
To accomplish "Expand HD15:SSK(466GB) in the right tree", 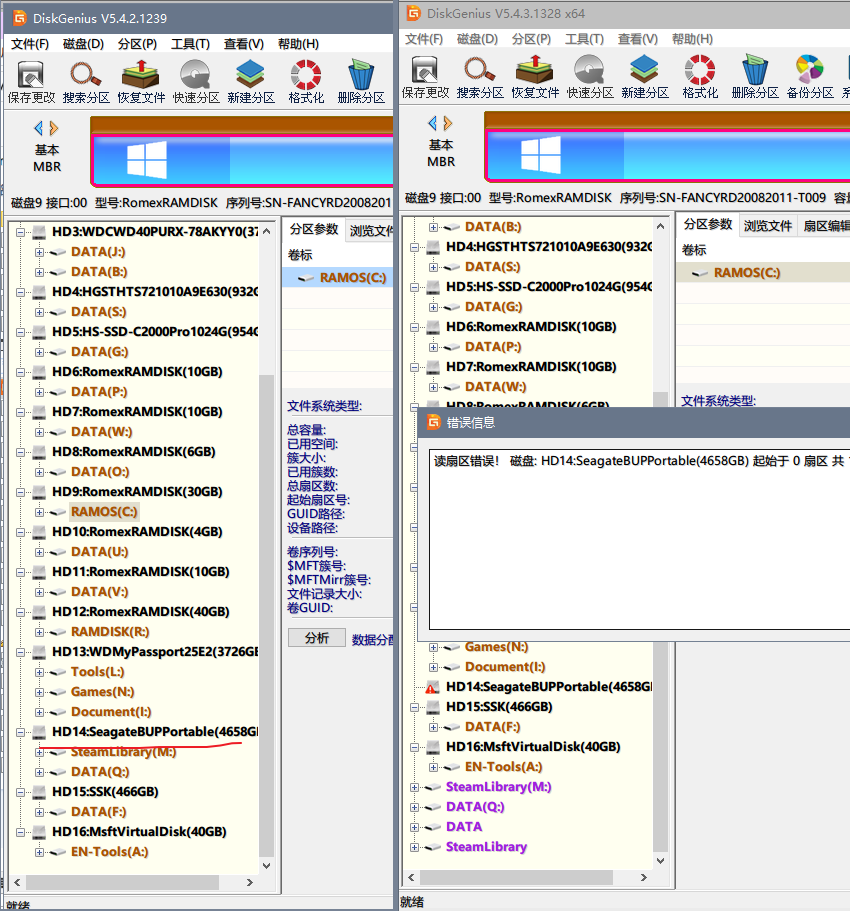I will (x=413, y=706).
